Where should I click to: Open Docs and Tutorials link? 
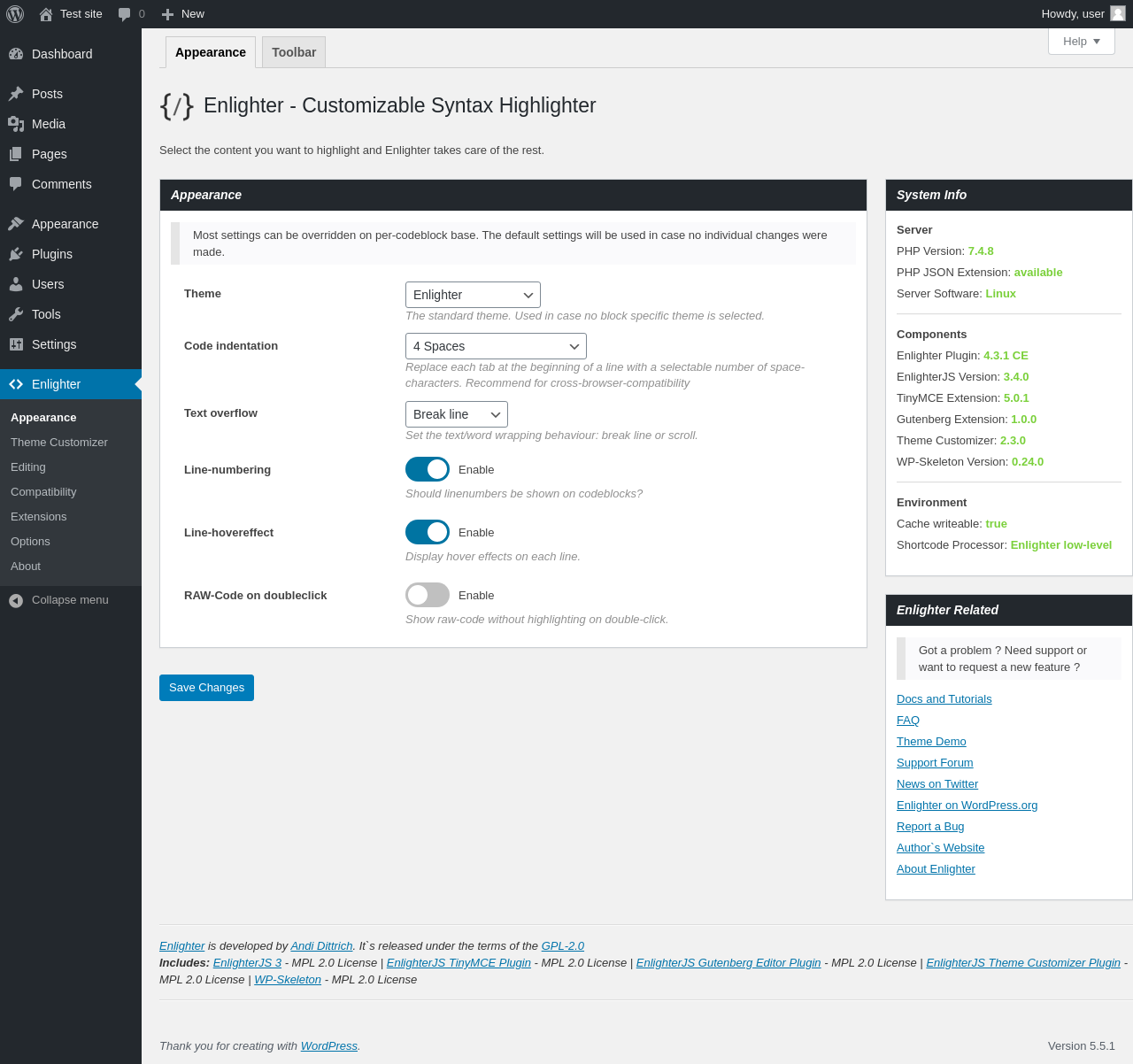944,699
